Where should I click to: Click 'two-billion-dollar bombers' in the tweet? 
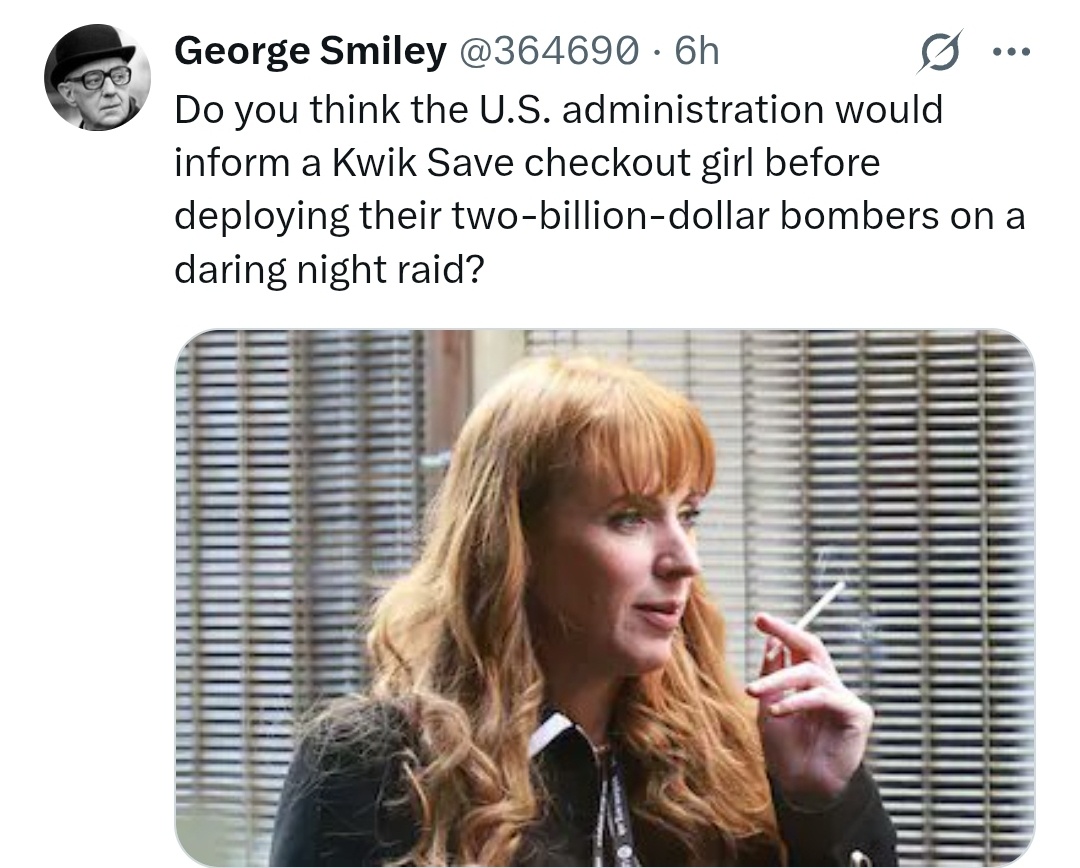696,216
